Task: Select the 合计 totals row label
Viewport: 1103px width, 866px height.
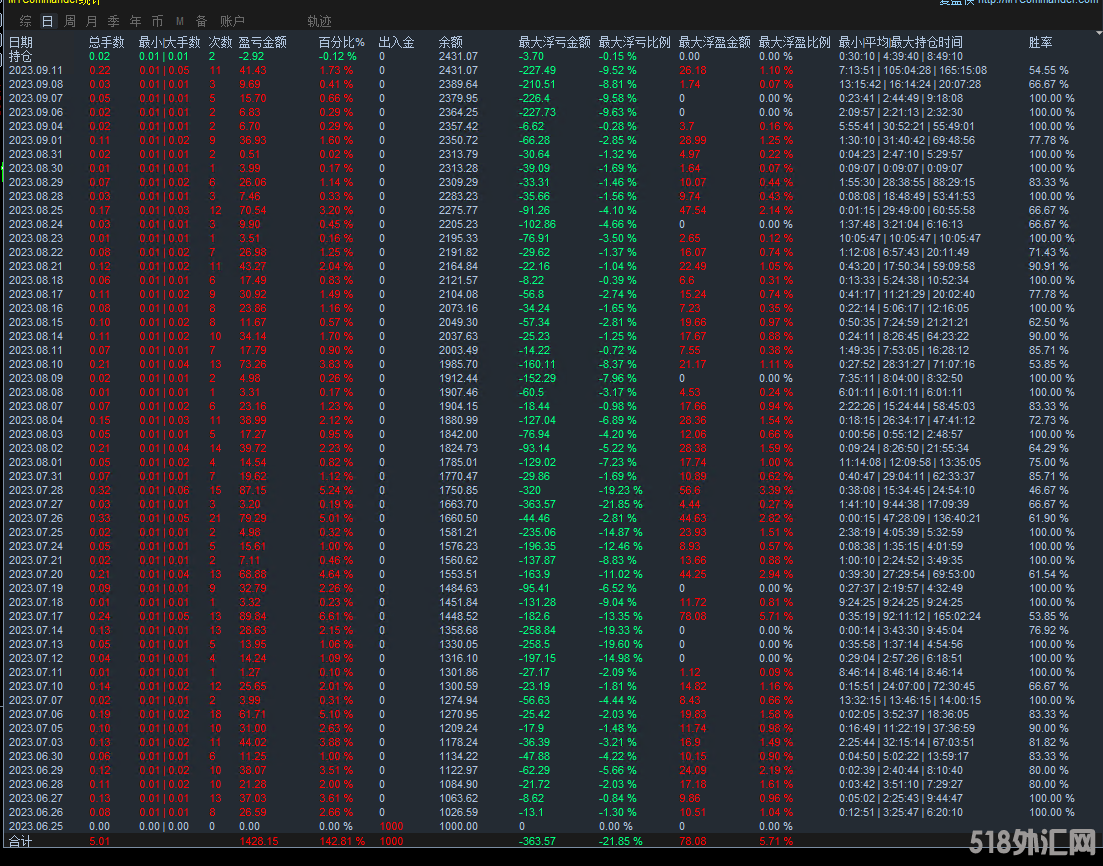Action: (21, 842)
